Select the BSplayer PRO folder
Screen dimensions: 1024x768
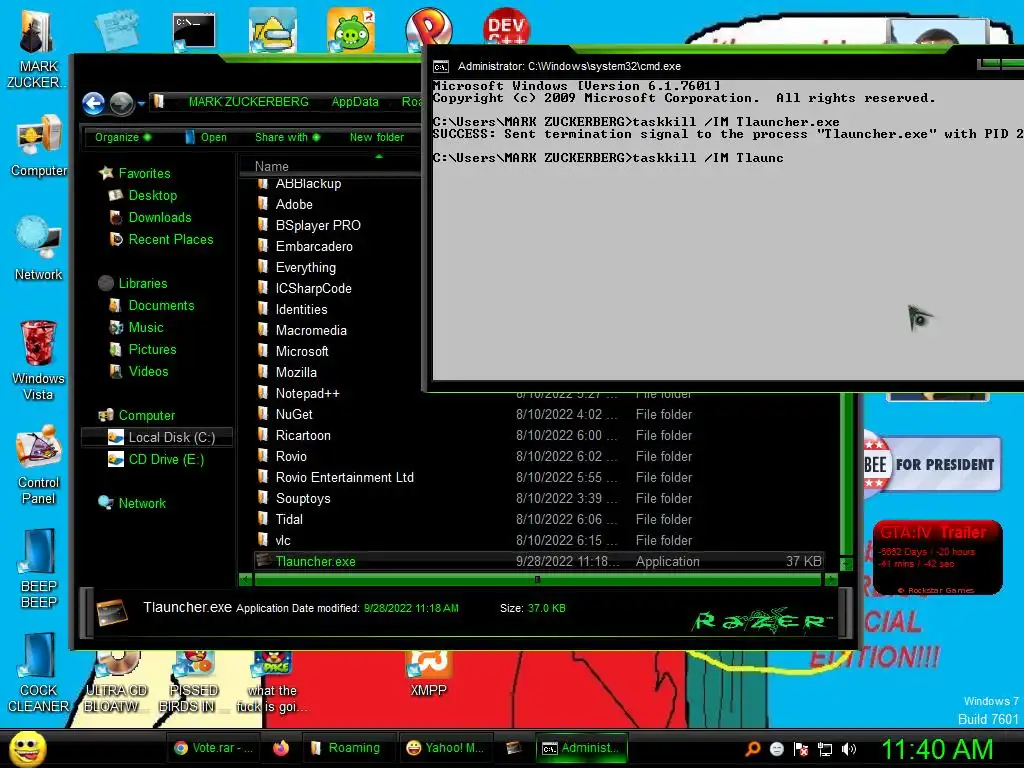[317, 225]
